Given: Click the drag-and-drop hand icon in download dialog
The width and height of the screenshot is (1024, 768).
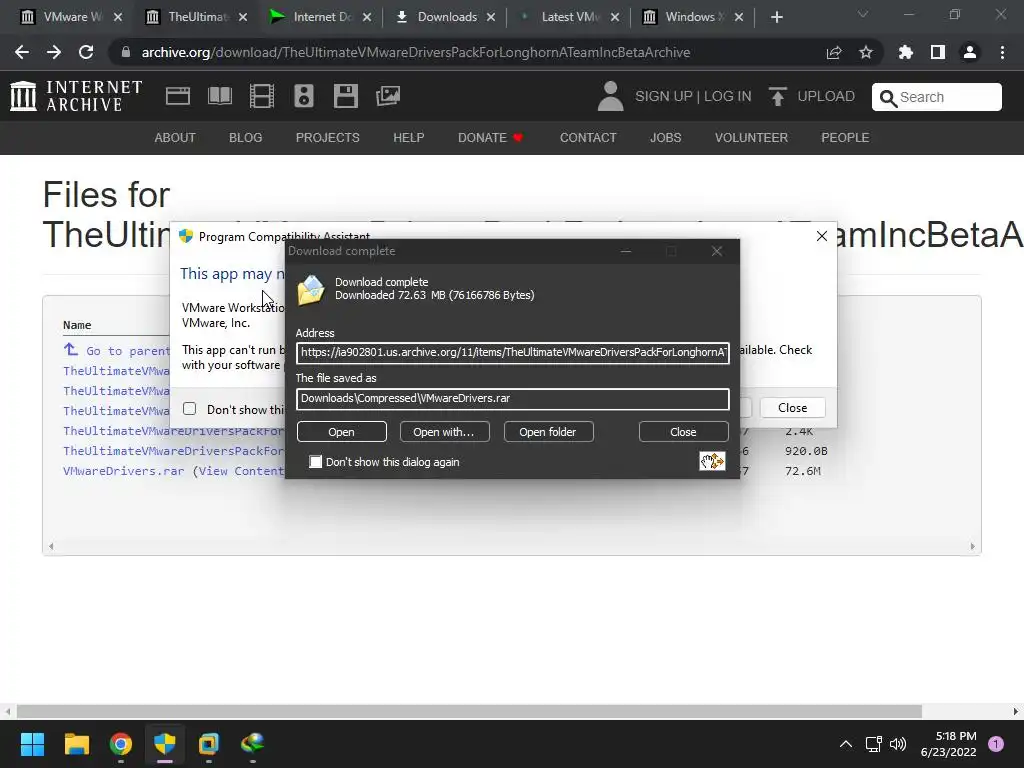Looking at the screenshot, I should pyautogui.click(x=712, y=461).
